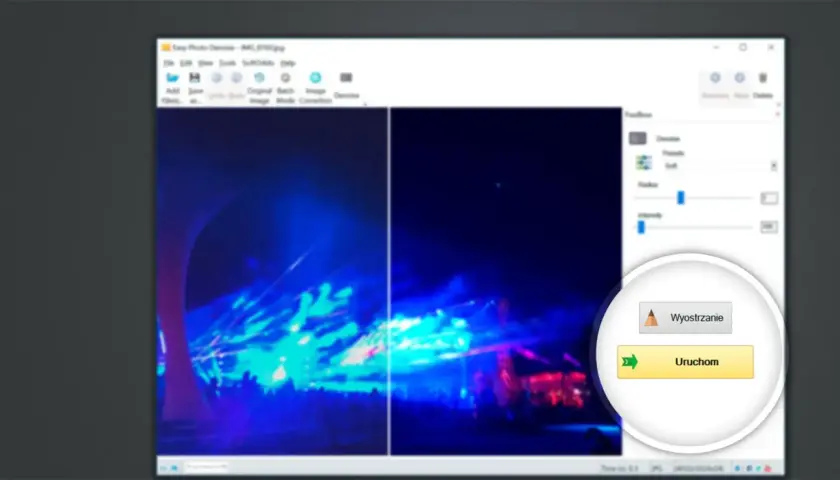Click the Wyostrzanie button
The width and height of the screenshot is (840, 480).
click(x=685, y=318)
